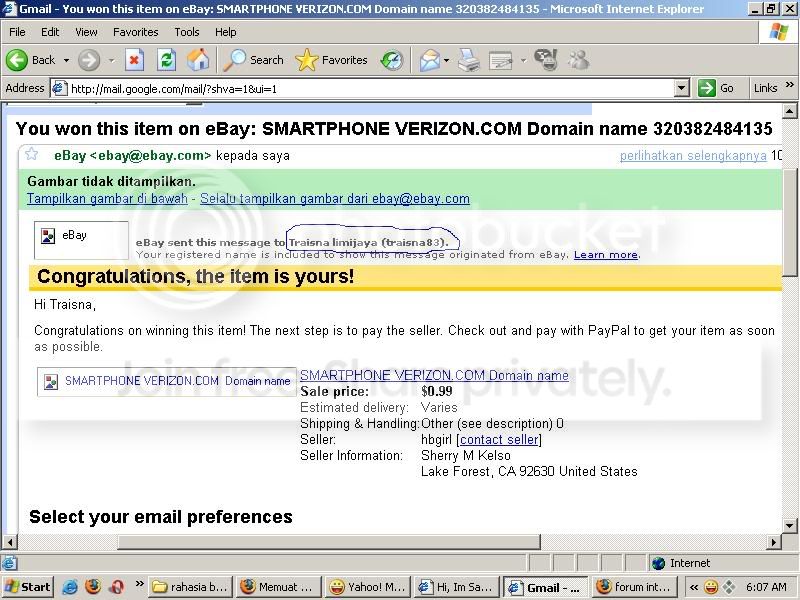Expand the address bar dropdown

tap(682, 88)
